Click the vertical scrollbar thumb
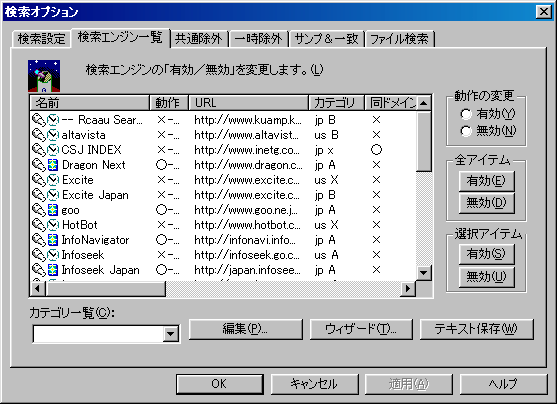557x404 pixels. click(423, 141)
